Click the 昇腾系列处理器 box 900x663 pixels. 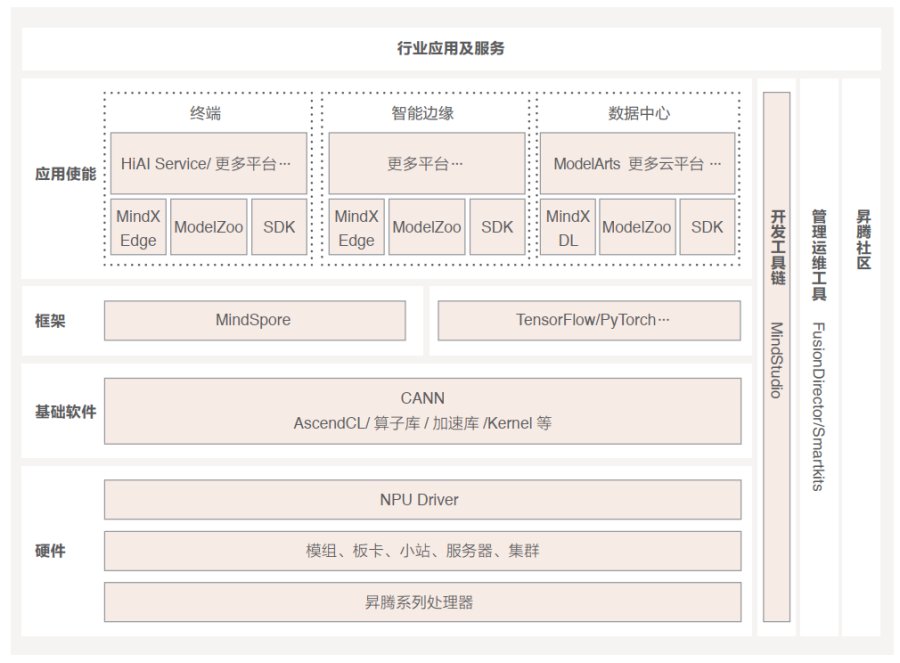[422, 602]
